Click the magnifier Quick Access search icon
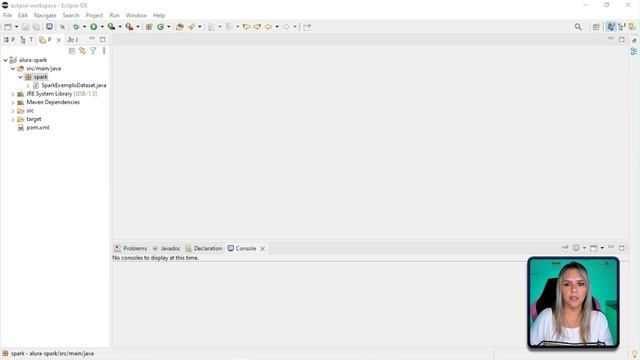 [x=578, y=27]
